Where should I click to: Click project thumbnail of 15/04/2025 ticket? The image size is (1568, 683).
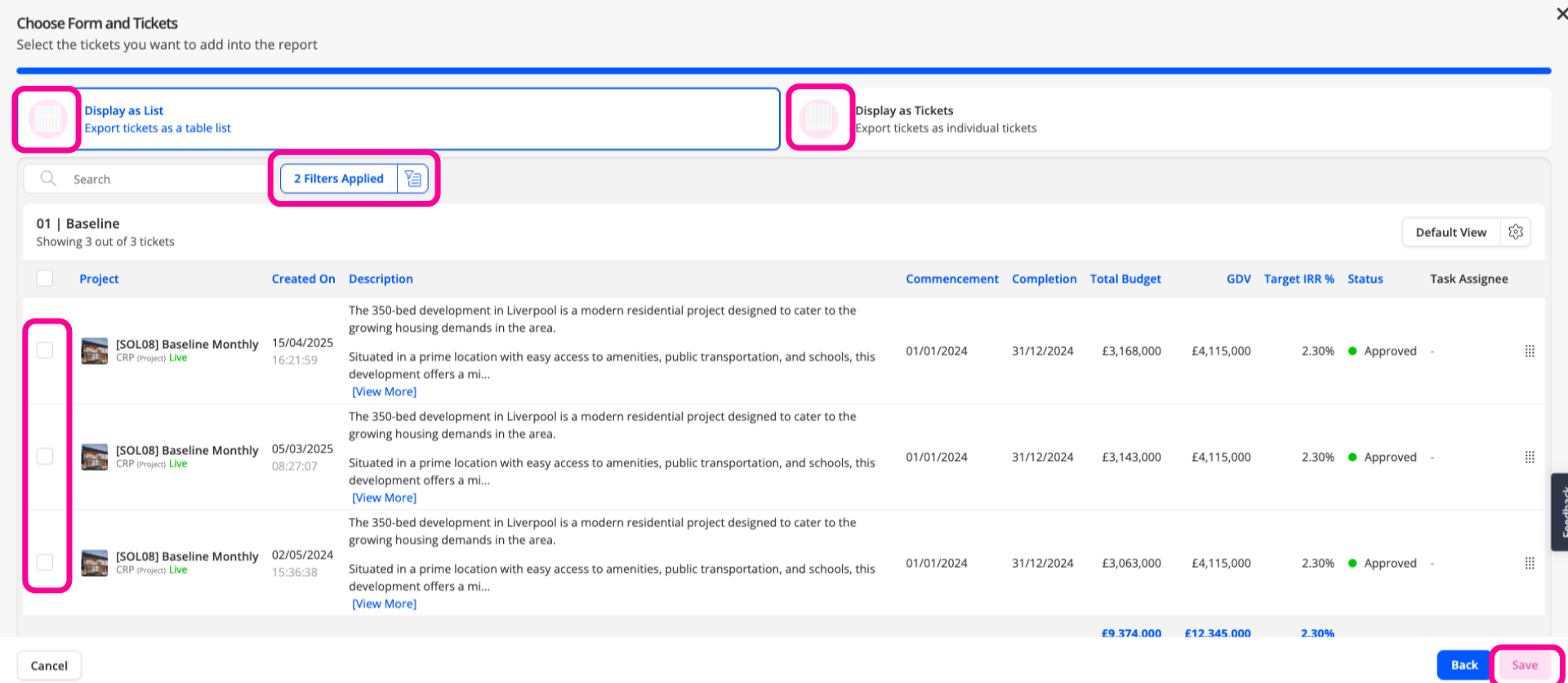click(95, 351)
